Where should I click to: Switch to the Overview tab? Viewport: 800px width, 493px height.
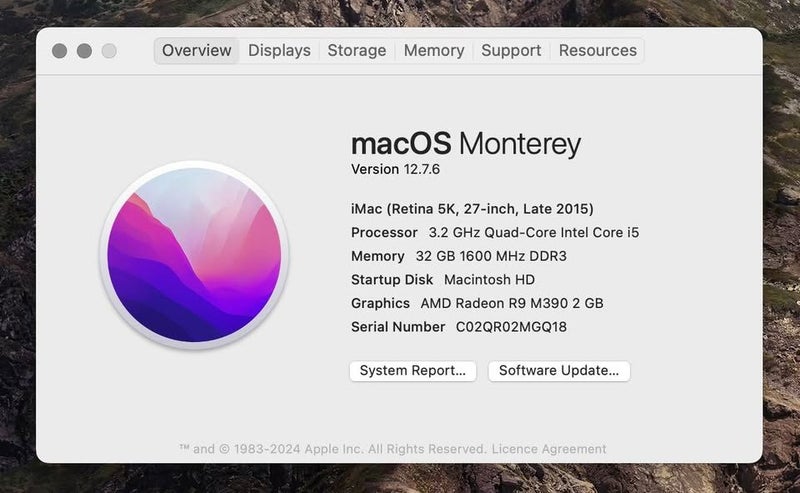[196, 51]
